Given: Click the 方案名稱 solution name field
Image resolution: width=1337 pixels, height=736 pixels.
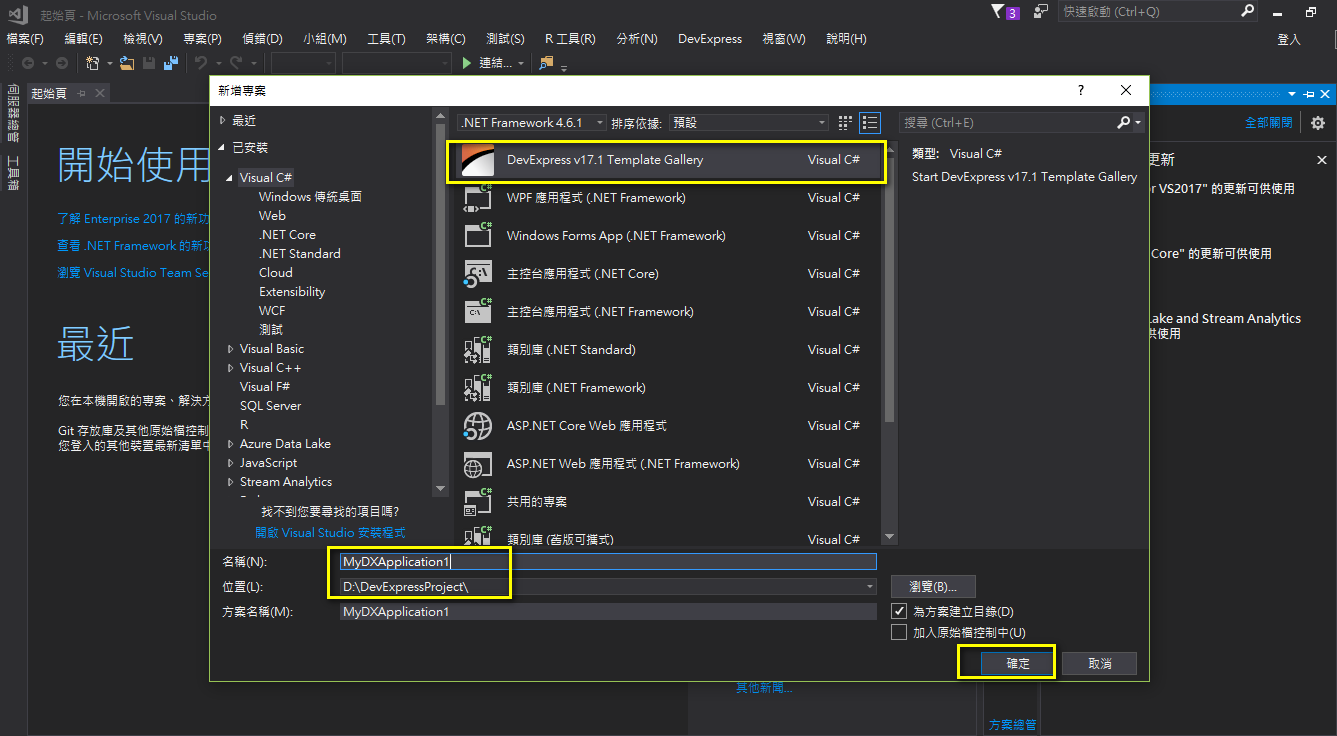Looking at the screenshot, I should pos(608,612).
